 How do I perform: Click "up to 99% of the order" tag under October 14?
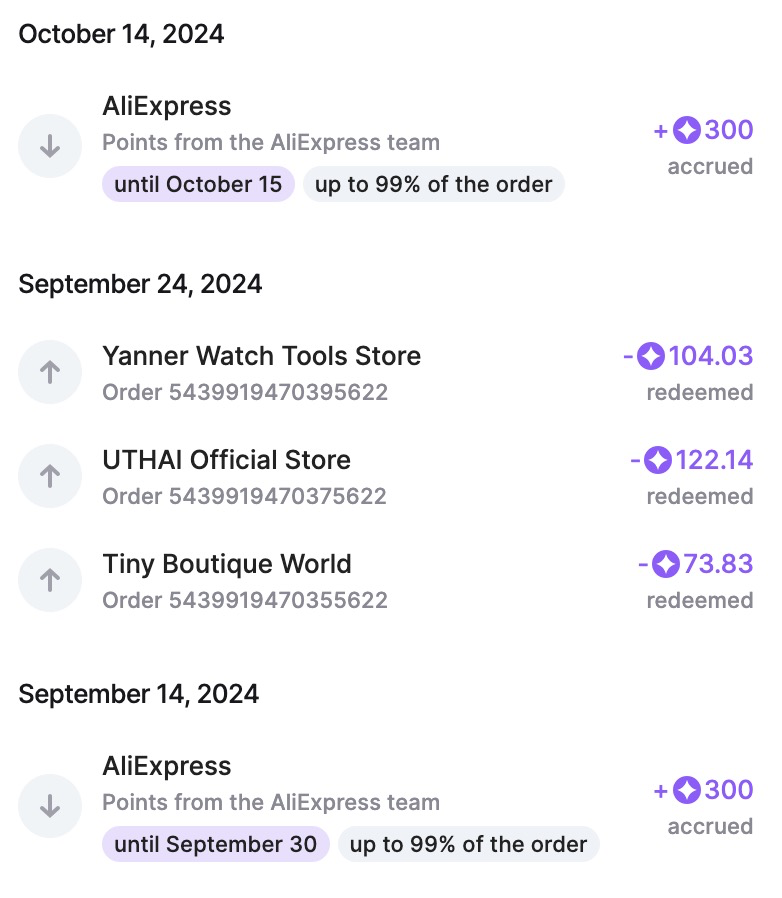[x=433, y=185]
